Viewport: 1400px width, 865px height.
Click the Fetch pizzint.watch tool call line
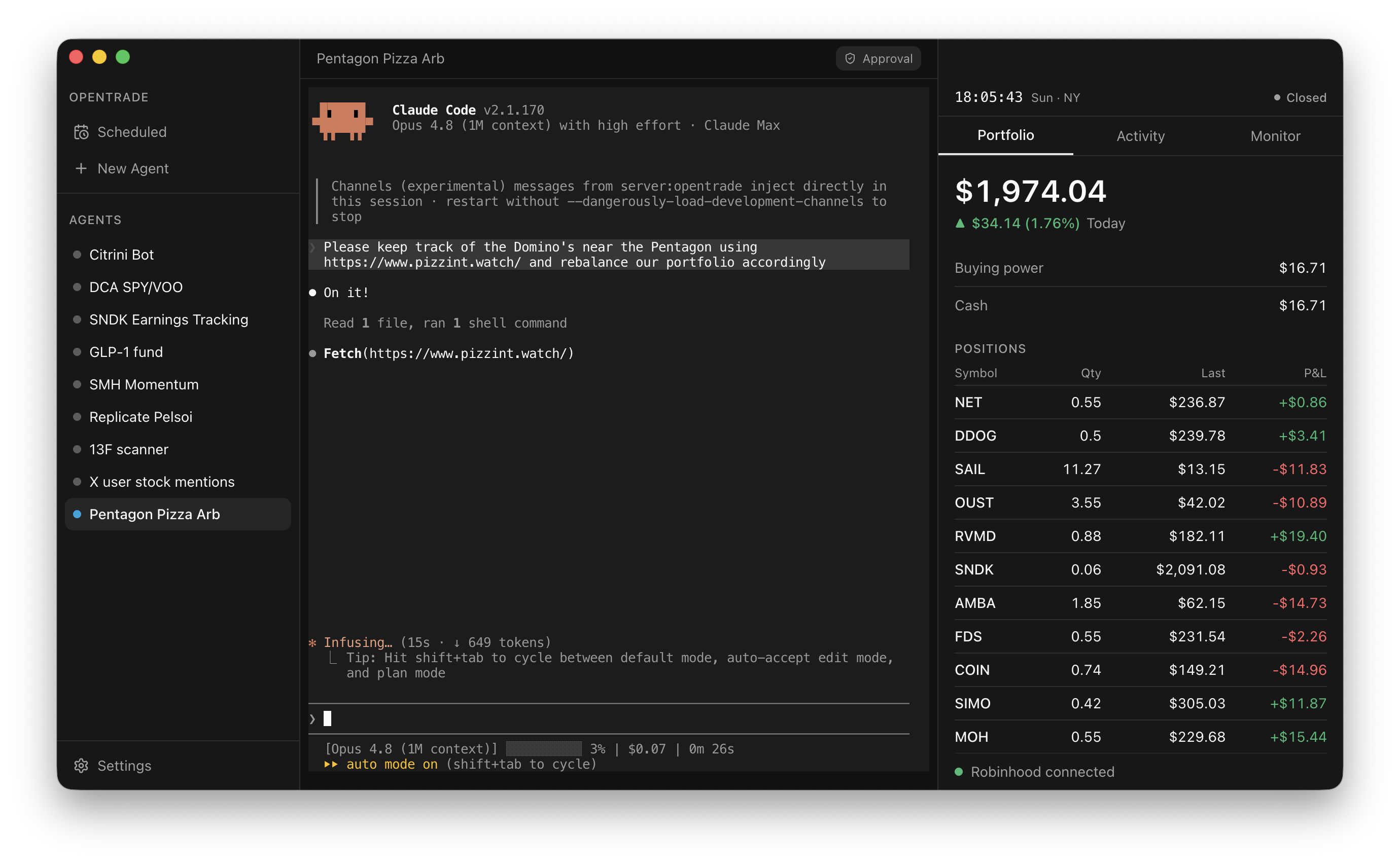449,353
